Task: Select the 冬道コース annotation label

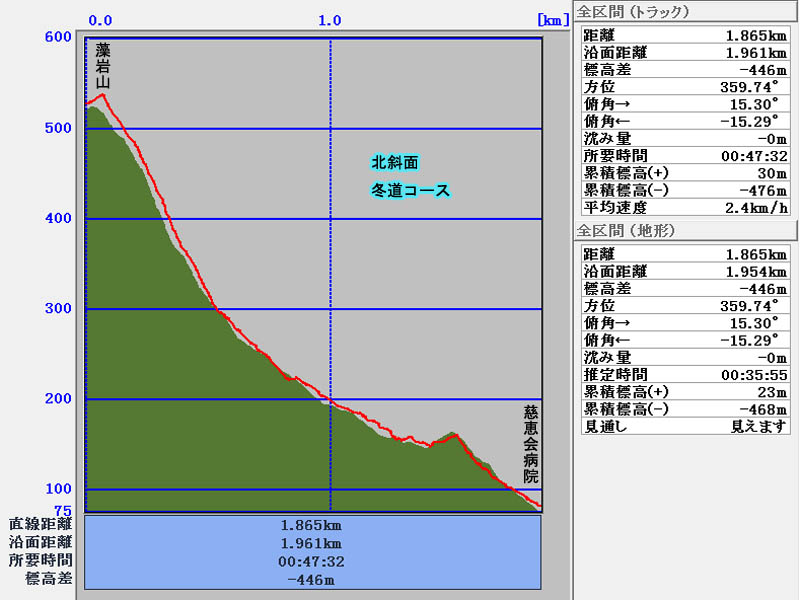Action: coord(410,190)
